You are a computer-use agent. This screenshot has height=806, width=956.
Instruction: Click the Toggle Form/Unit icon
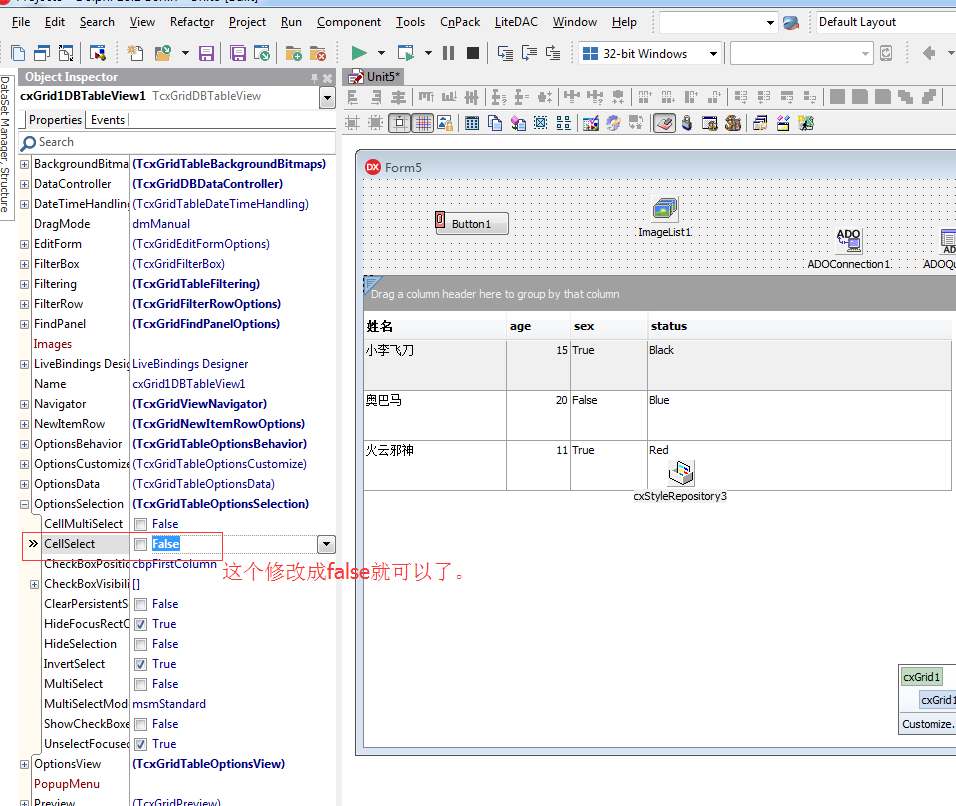pos(66,53)
